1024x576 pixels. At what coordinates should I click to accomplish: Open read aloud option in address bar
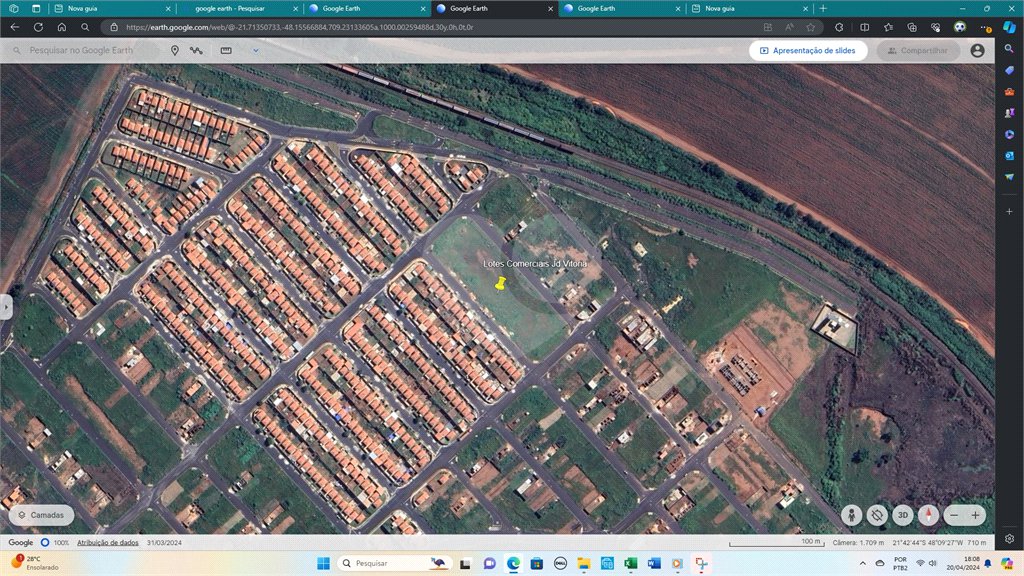pos(789,27)
